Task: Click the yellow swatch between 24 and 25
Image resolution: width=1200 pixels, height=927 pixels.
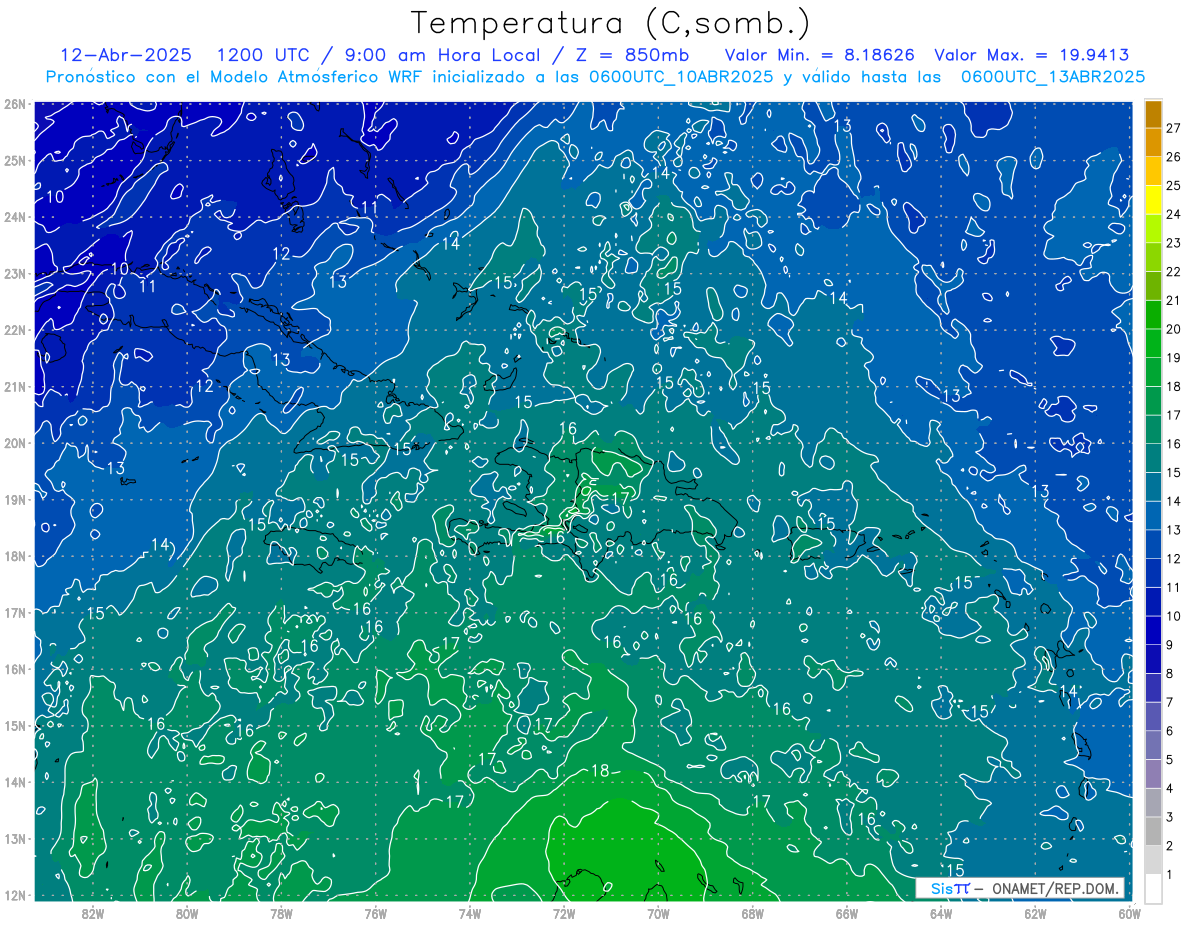Action: [1153, 200]
